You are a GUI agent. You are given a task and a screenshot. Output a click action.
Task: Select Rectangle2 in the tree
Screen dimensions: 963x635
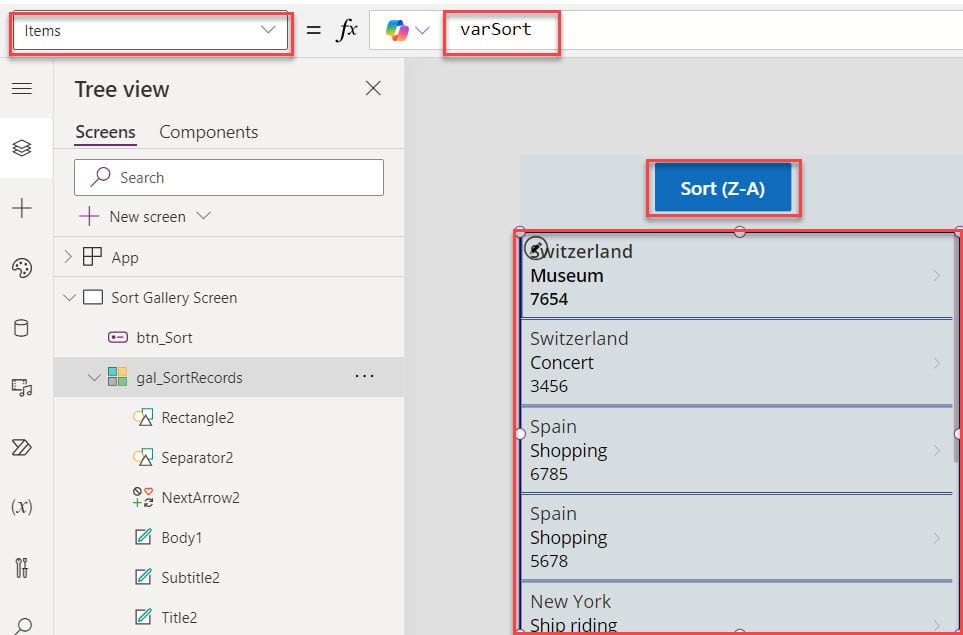197,418
